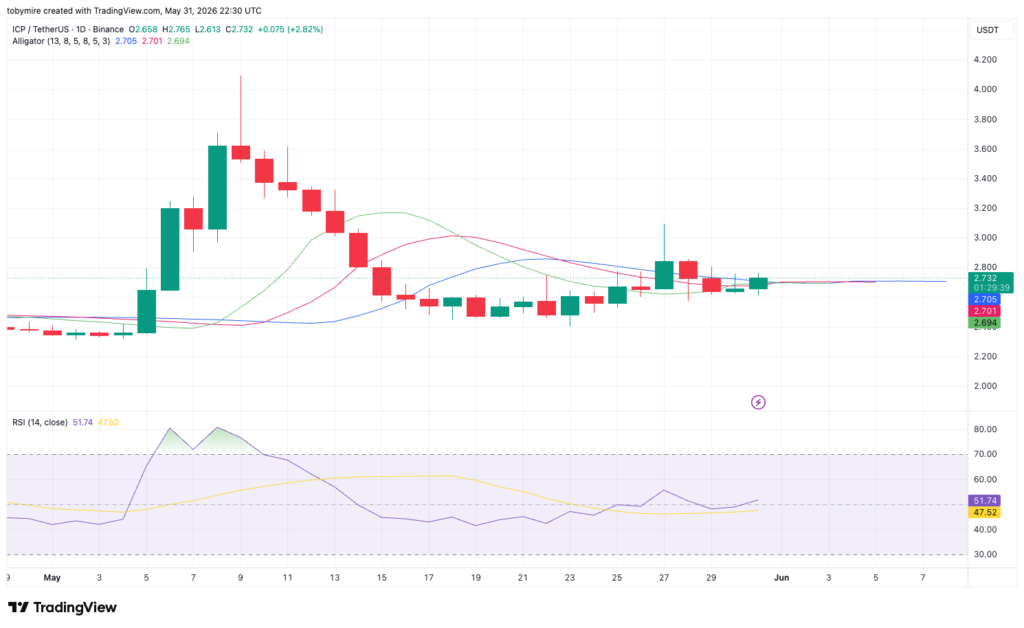Click the green 2.694 Alligator lips label
The width and height of the screenshot is (1024, 628).
(x=984, y=323)
